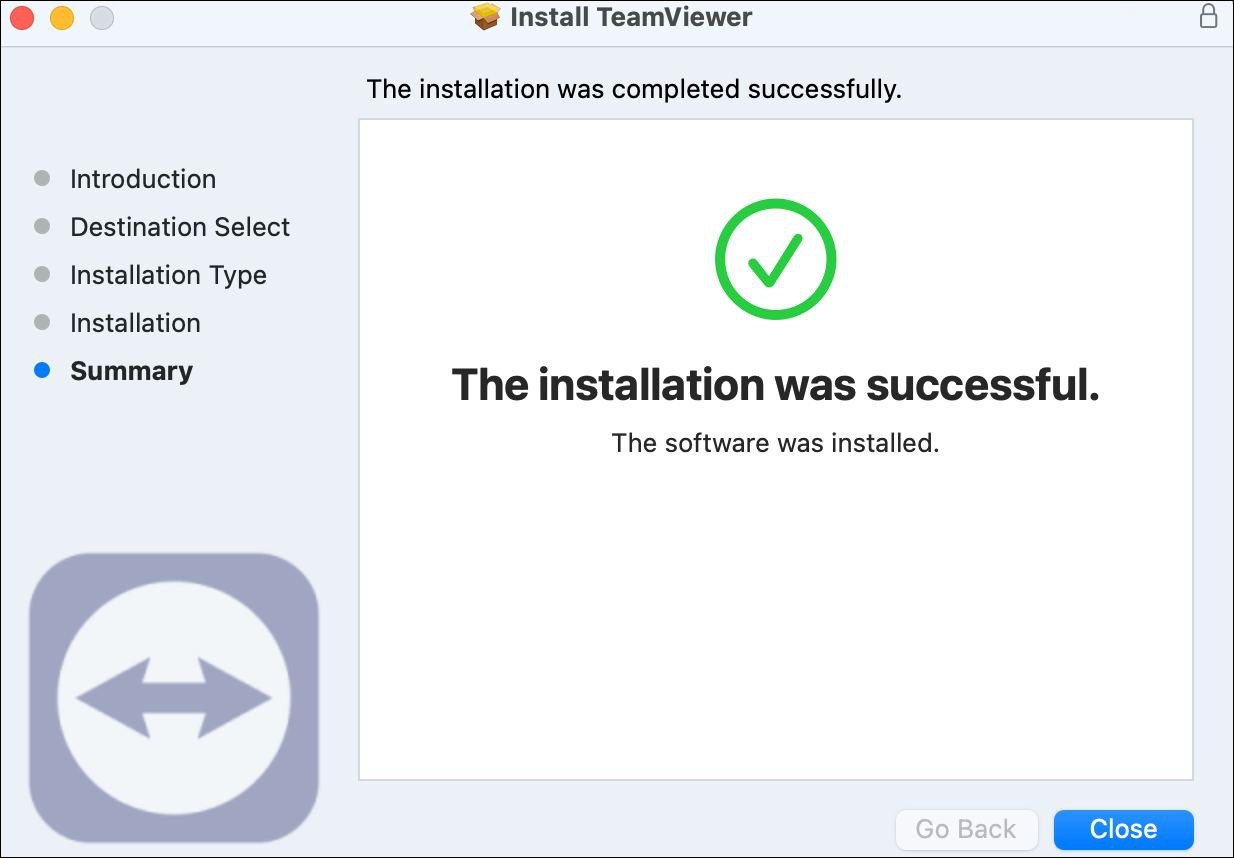Image resolution: width=1234 pixels, height=858 pixels.
Task: Click the TeamViewer logo in the sidebar
Action: (174, 697)
